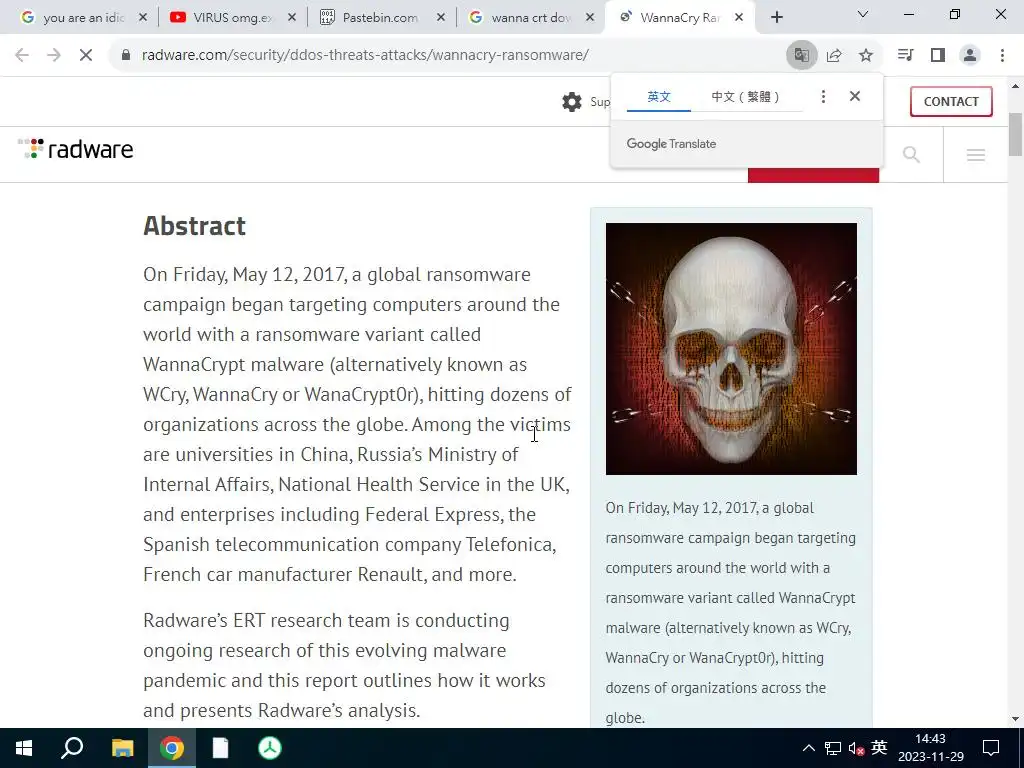Go back to the previous page
The image size is (1024, 768).
coord(22,56)
